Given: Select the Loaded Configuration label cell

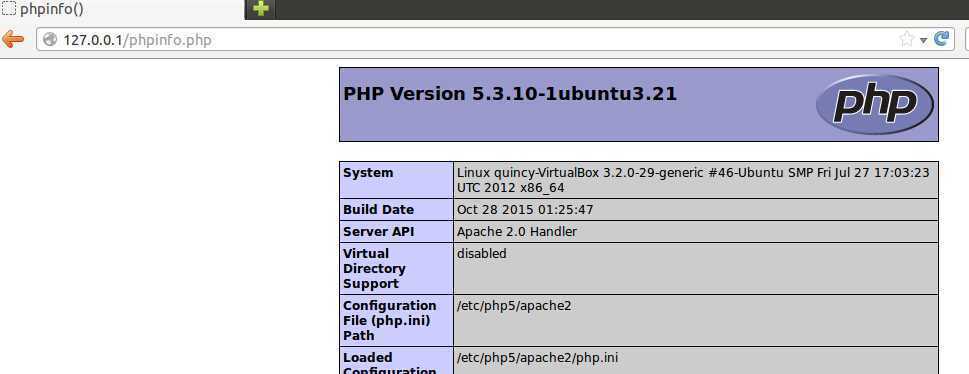Looking at the screenshot, I should click(396, 360).
